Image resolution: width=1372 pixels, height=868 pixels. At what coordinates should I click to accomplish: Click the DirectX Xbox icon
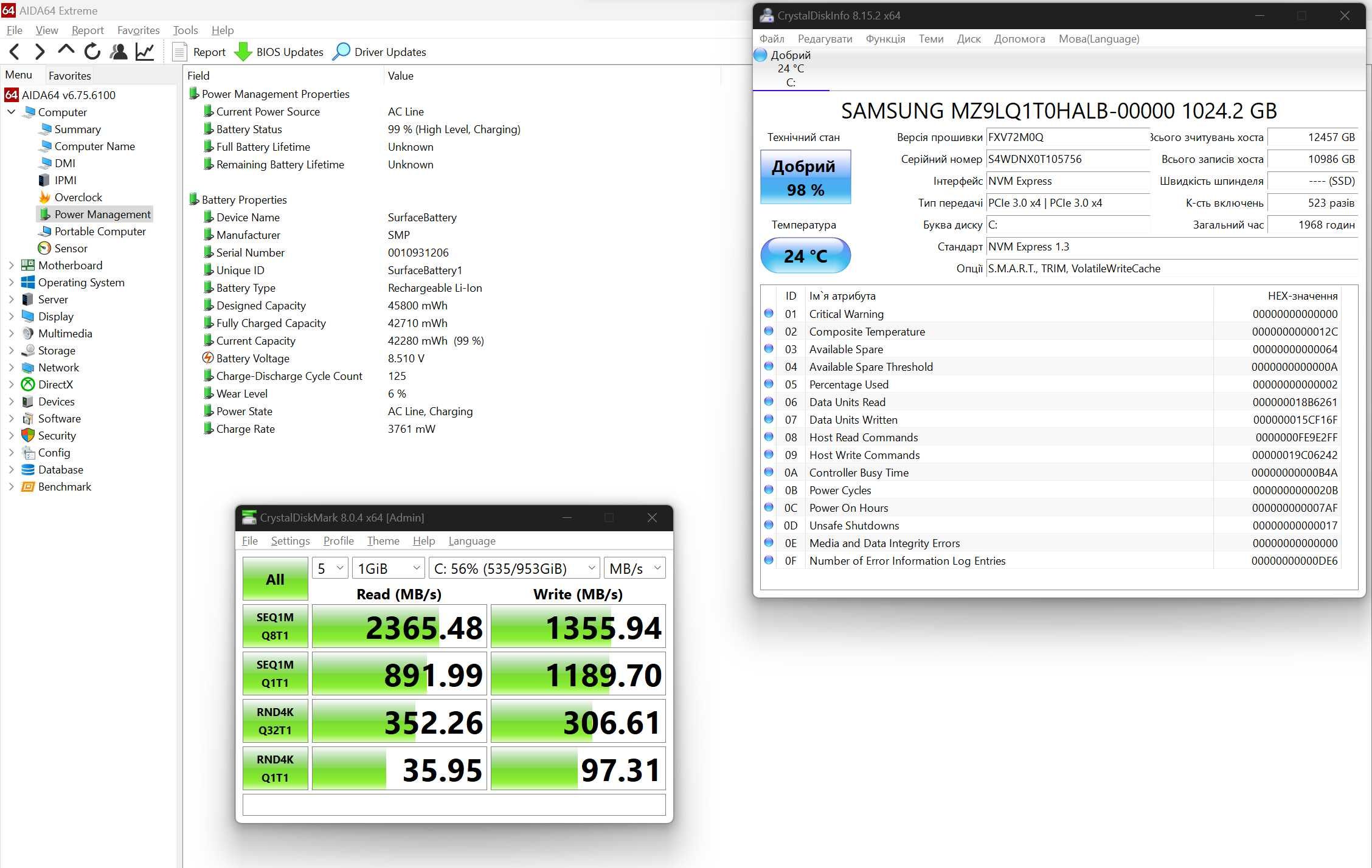(x=28, y=385)
